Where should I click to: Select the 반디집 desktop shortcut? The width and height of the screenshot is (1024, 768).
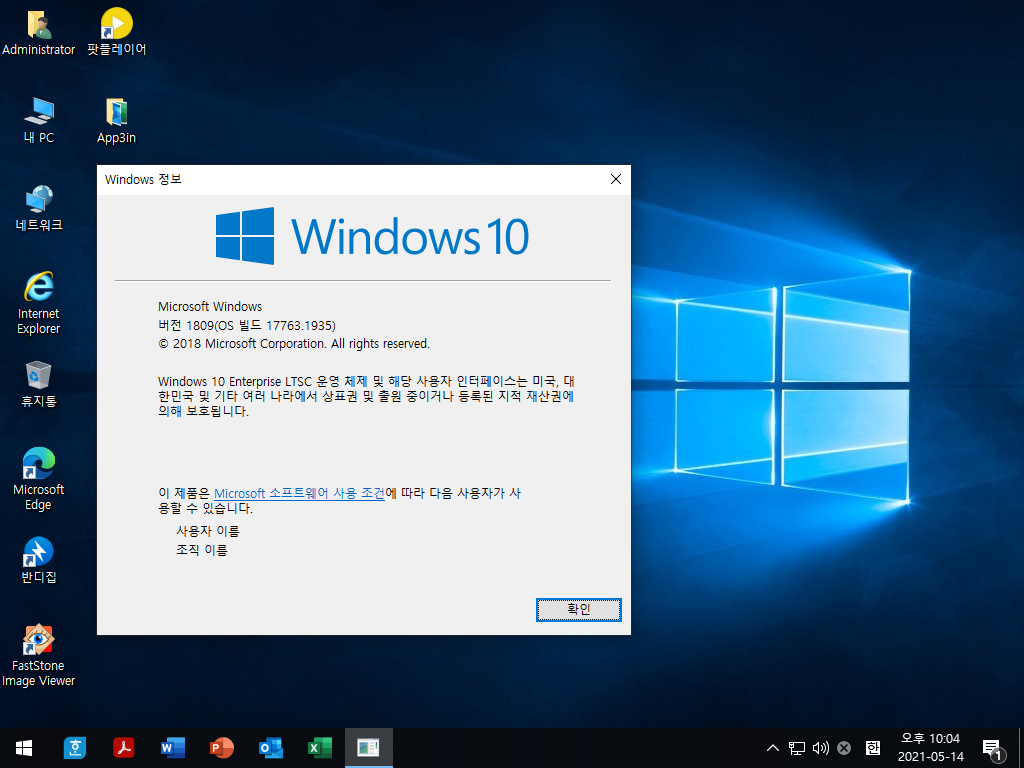[x=39, y=560]
